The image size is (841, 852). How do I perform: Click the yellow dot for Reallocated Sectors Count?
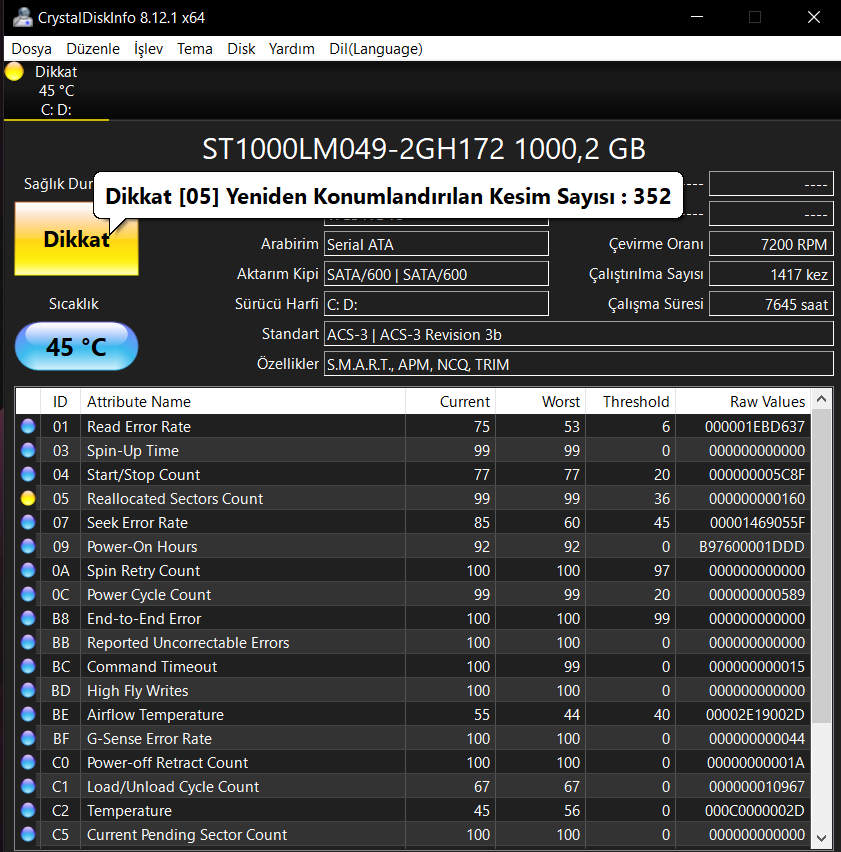28,498
